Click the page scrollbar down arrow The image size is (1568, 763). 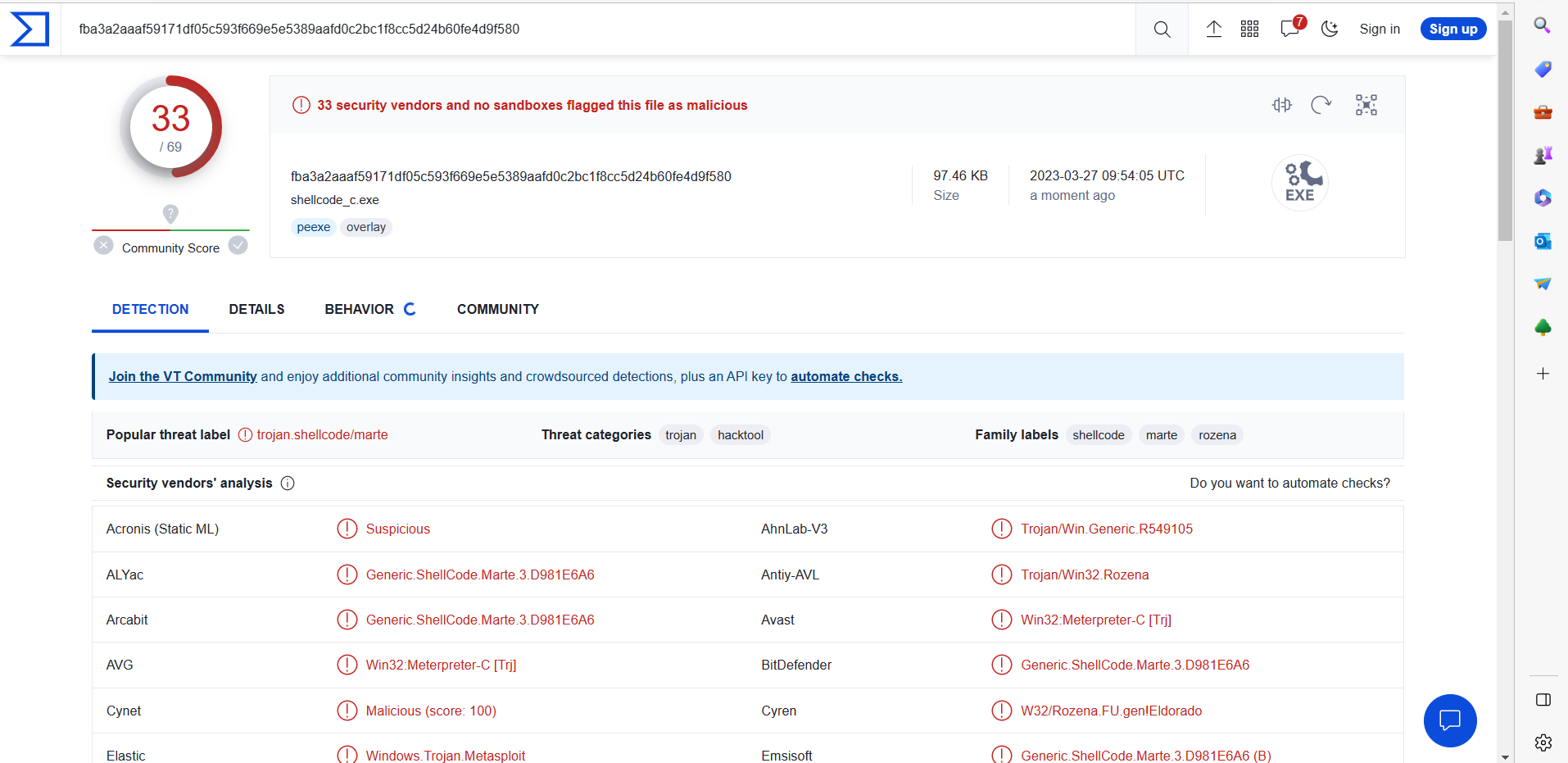click(1505, 756)
